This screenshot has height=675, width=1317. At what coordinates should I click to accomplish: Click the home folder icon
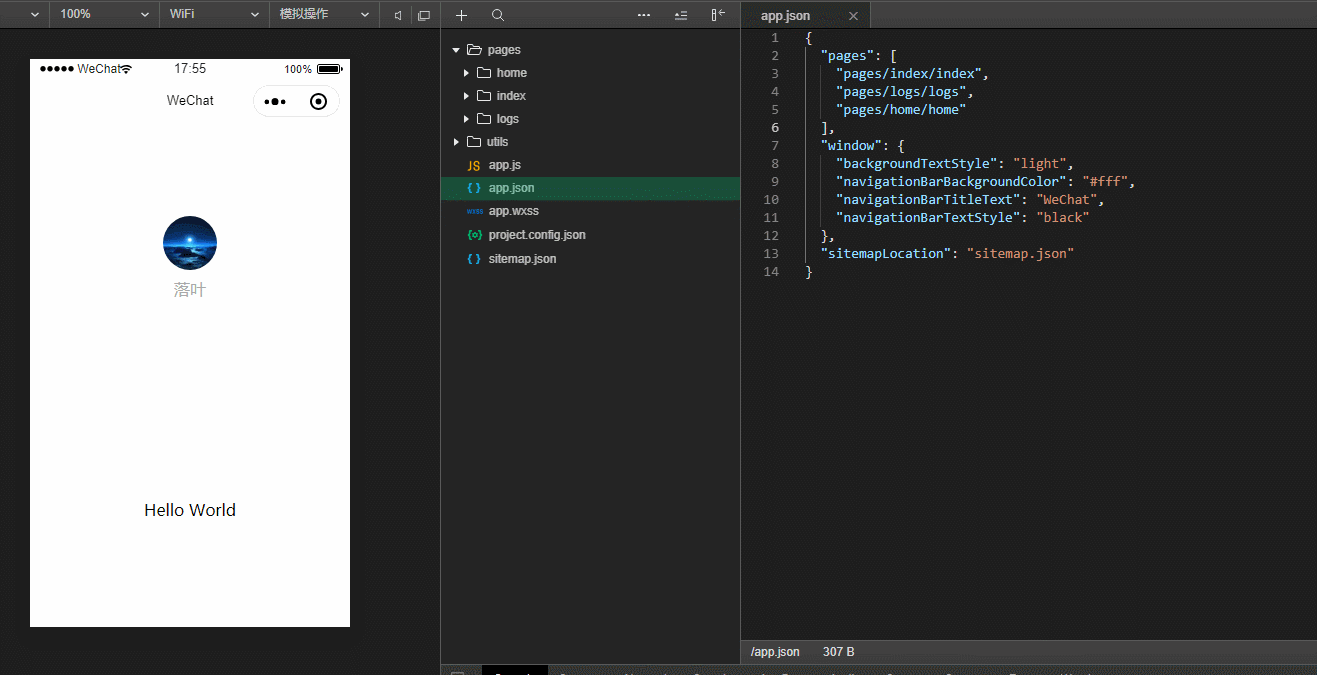click(484, 73)
